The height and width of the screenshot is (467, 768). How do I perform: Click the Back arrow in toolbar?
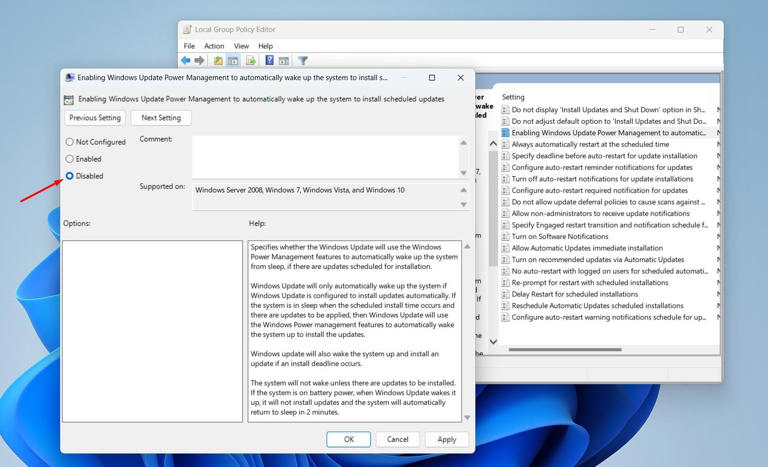(x=186, y=61)
